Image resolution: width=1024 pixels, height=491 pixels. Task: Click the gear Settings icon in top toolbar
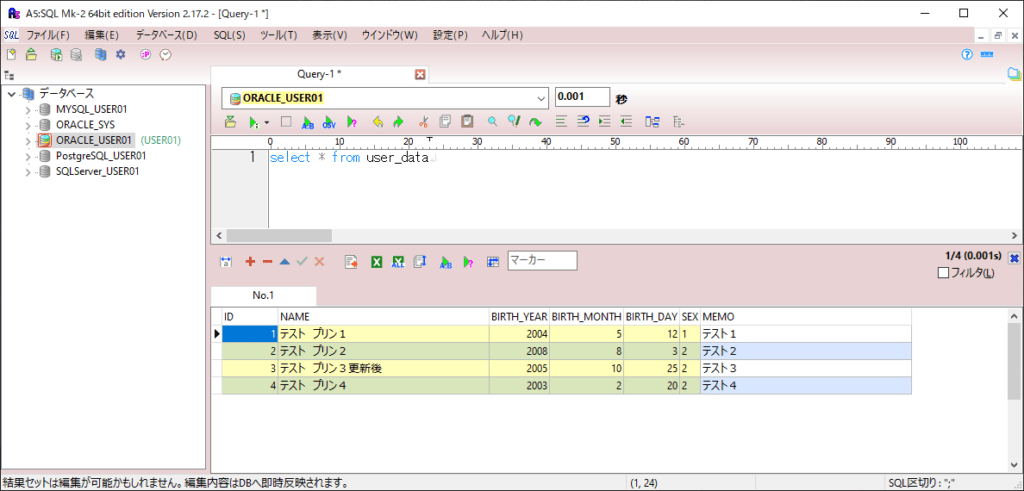(120, 54)
